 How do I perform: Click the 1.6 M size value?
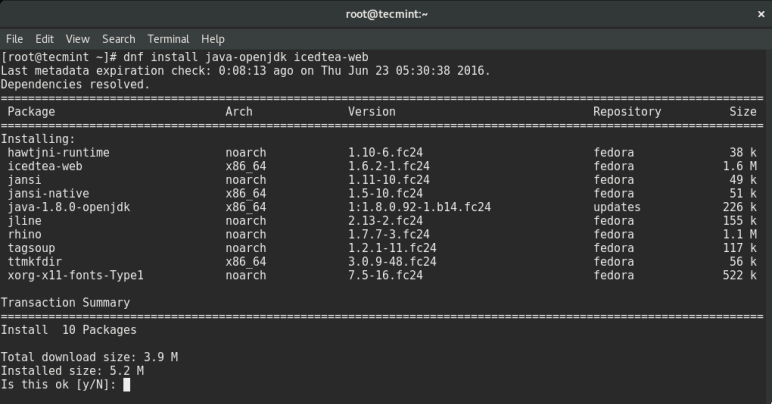pos(740,166)
